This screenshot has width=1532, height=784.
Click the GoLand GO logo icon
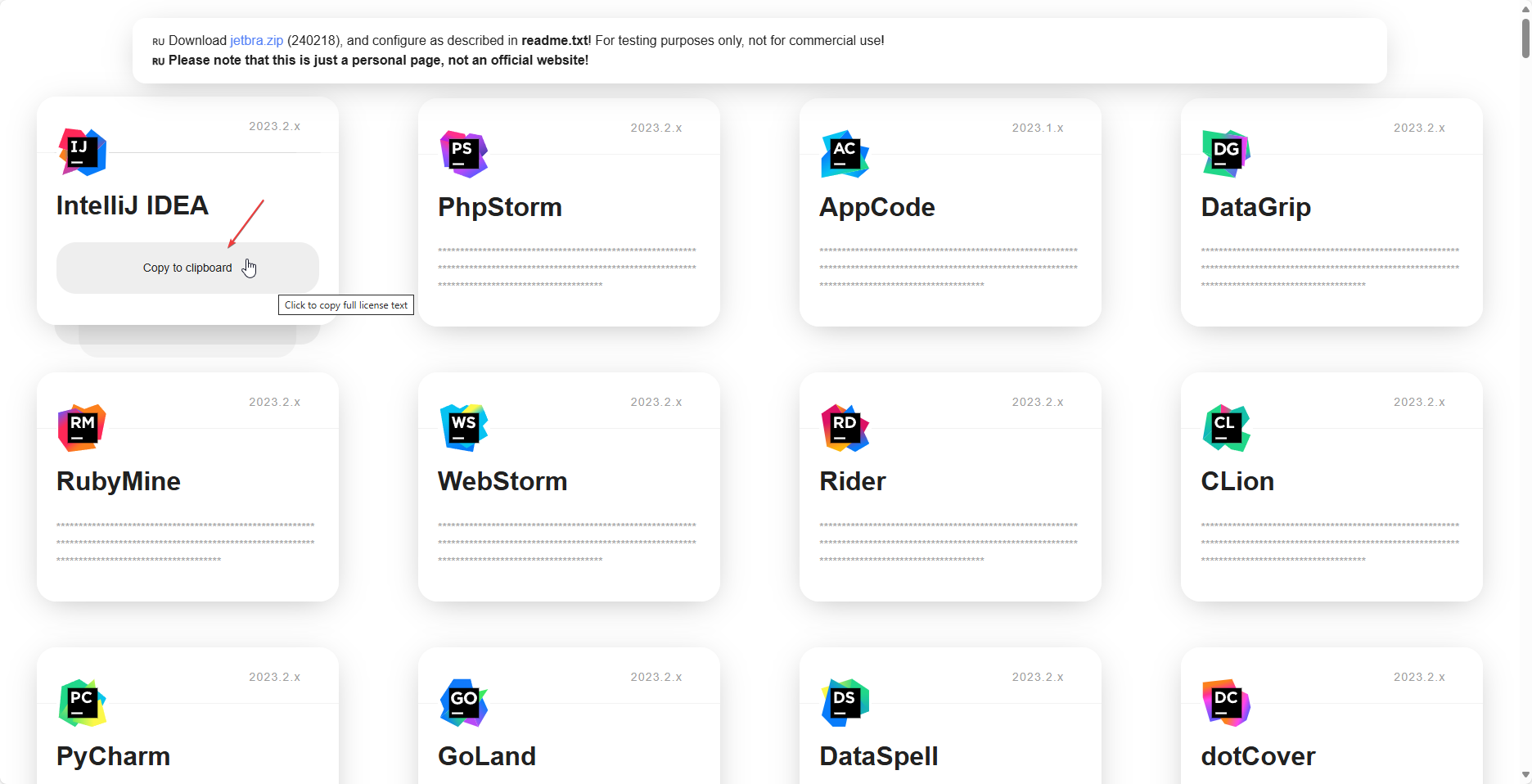(x=464, y=703)
